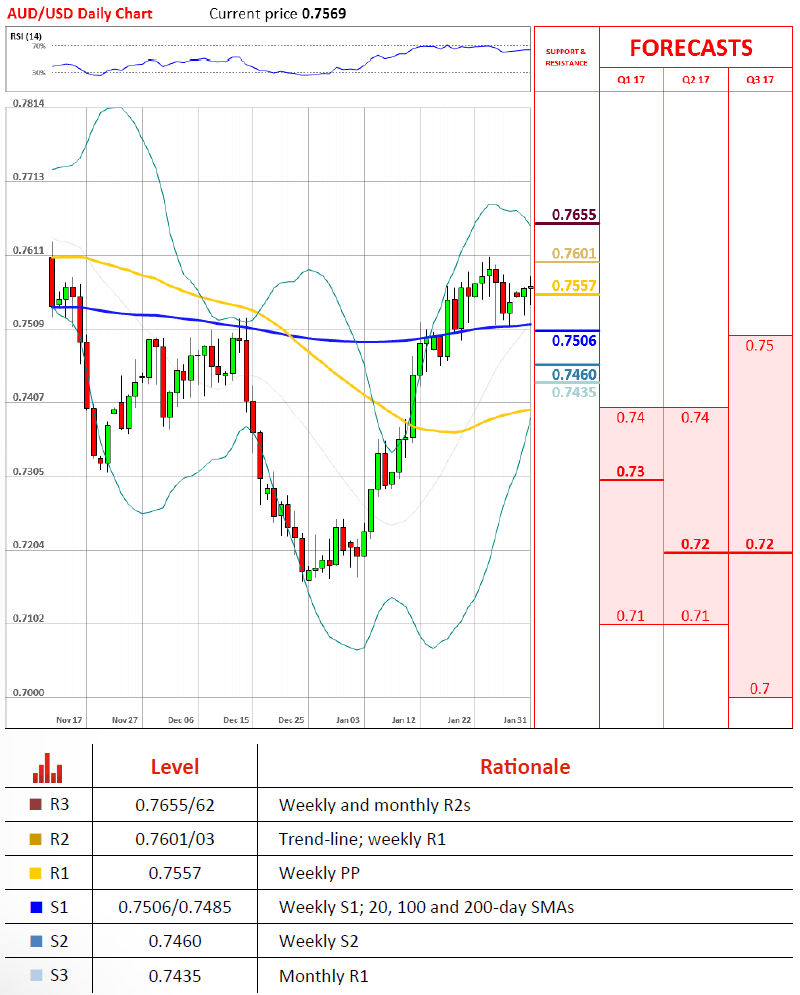Click the Nov 17 date axis label
The image size is (800, 995).
pos(69,720)
